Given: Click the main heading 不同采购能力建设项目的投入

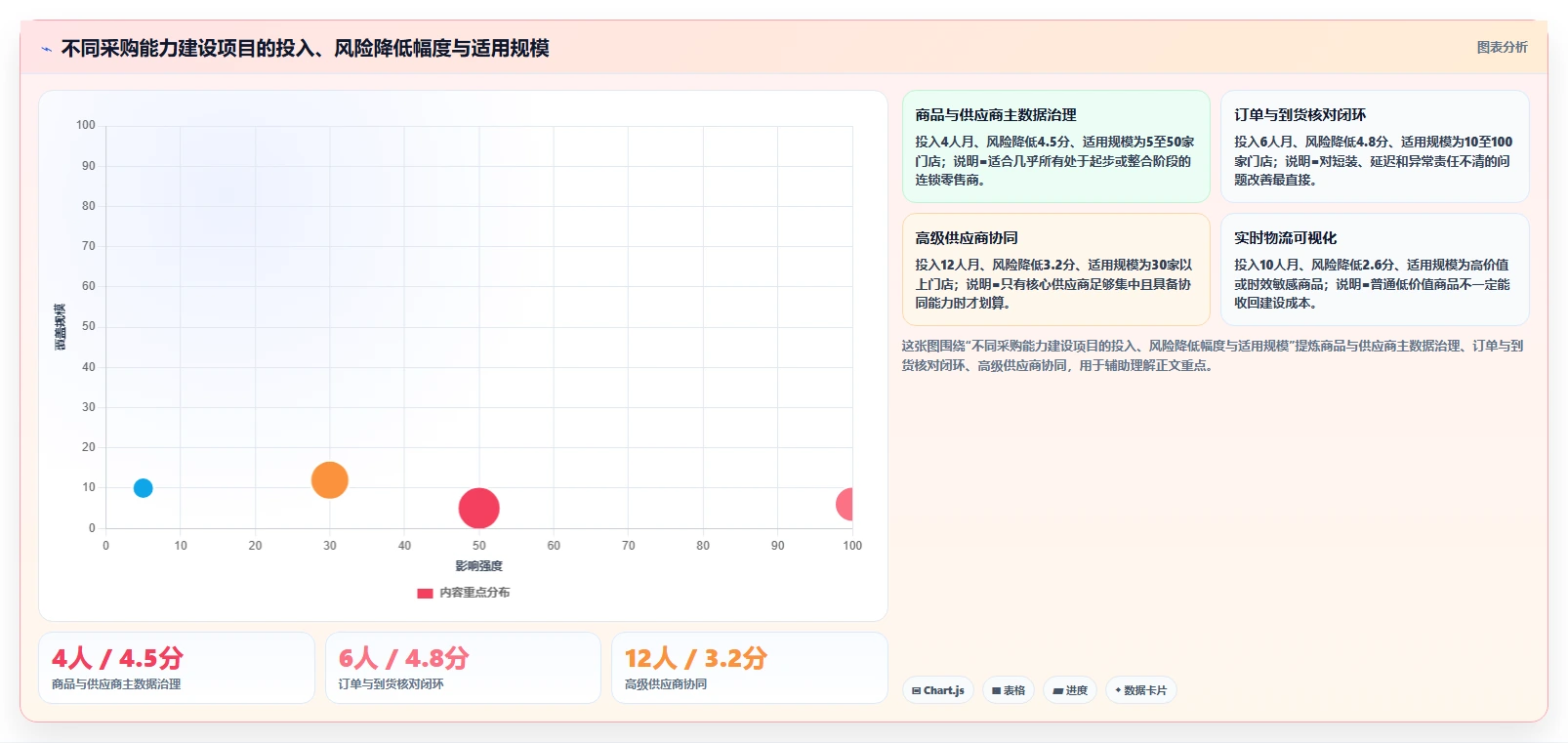Looking at the screenshot, I should click(x=305, y=48).
